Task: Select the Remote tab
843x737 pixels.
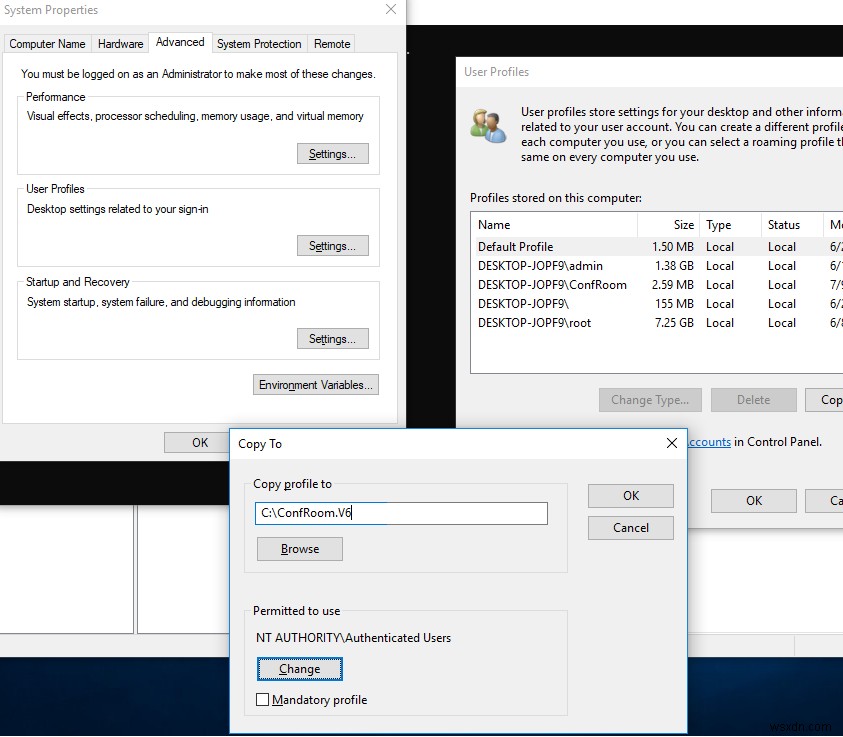Action: 331,43
